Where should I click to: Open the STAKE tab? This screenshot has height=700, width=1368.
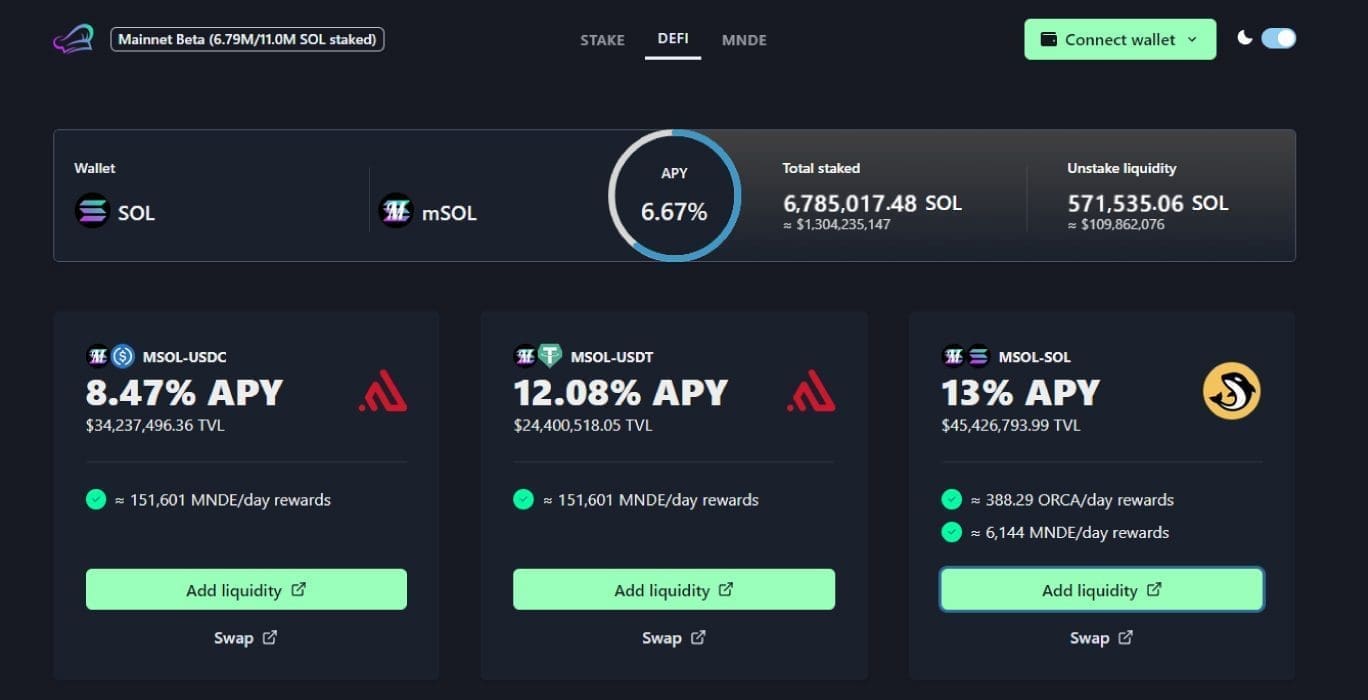[602, 40]
